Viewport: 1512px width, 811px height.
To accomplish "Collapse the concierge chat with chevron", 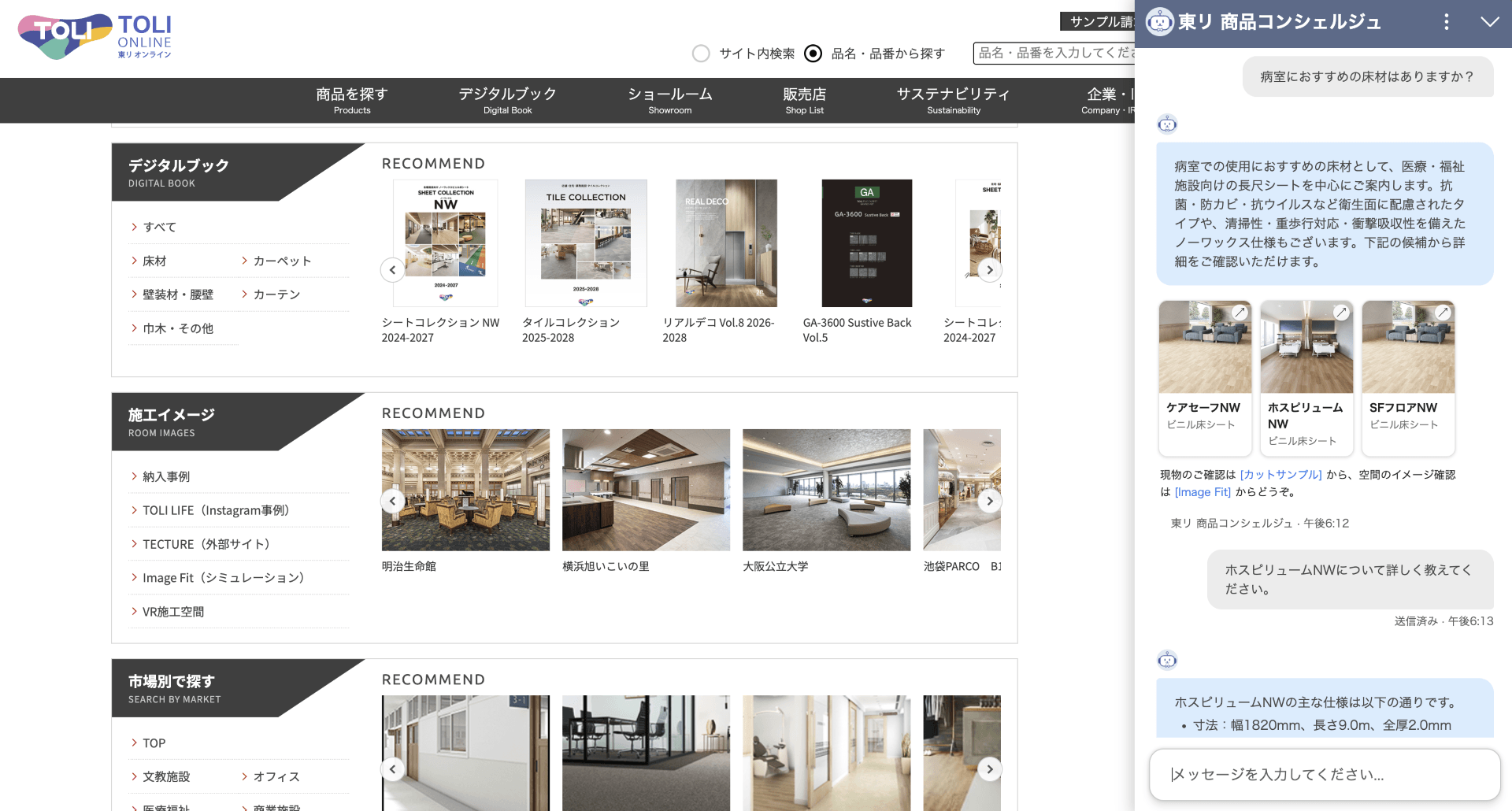I will [x=1489, y=22].
